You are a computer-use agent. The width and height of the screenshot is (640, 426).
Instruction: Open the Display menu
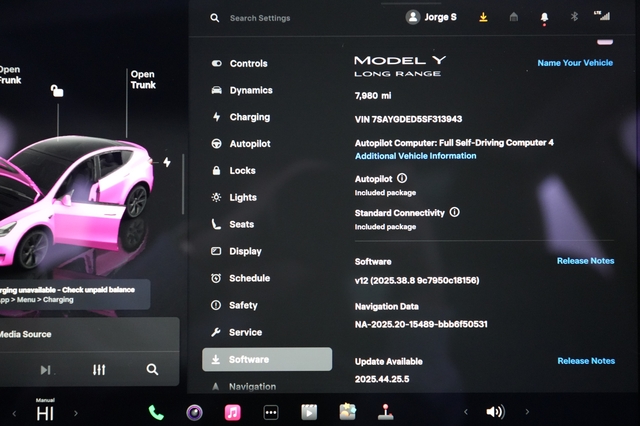pos(236,251)
